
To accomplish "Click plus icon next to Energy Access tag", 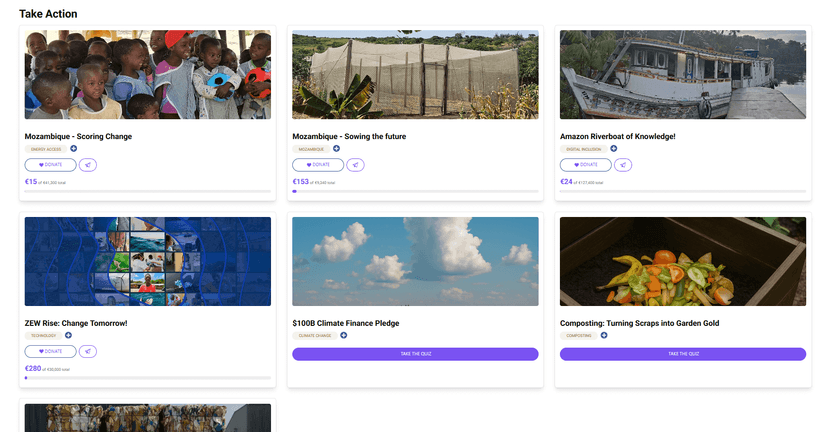I will click(73, 149).
